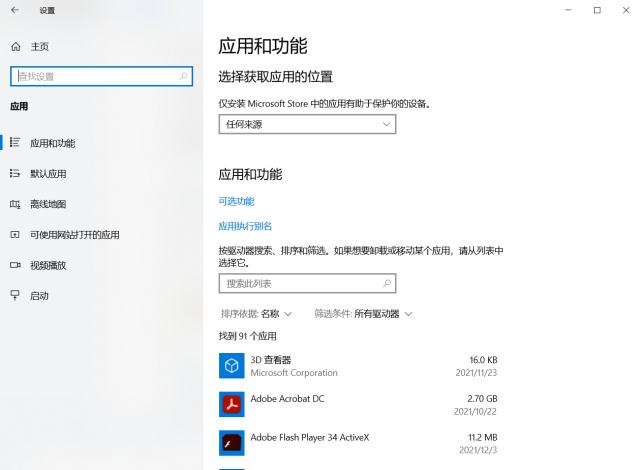
Task: Open the 应用执行别名 link
Action: click(245, 226)
